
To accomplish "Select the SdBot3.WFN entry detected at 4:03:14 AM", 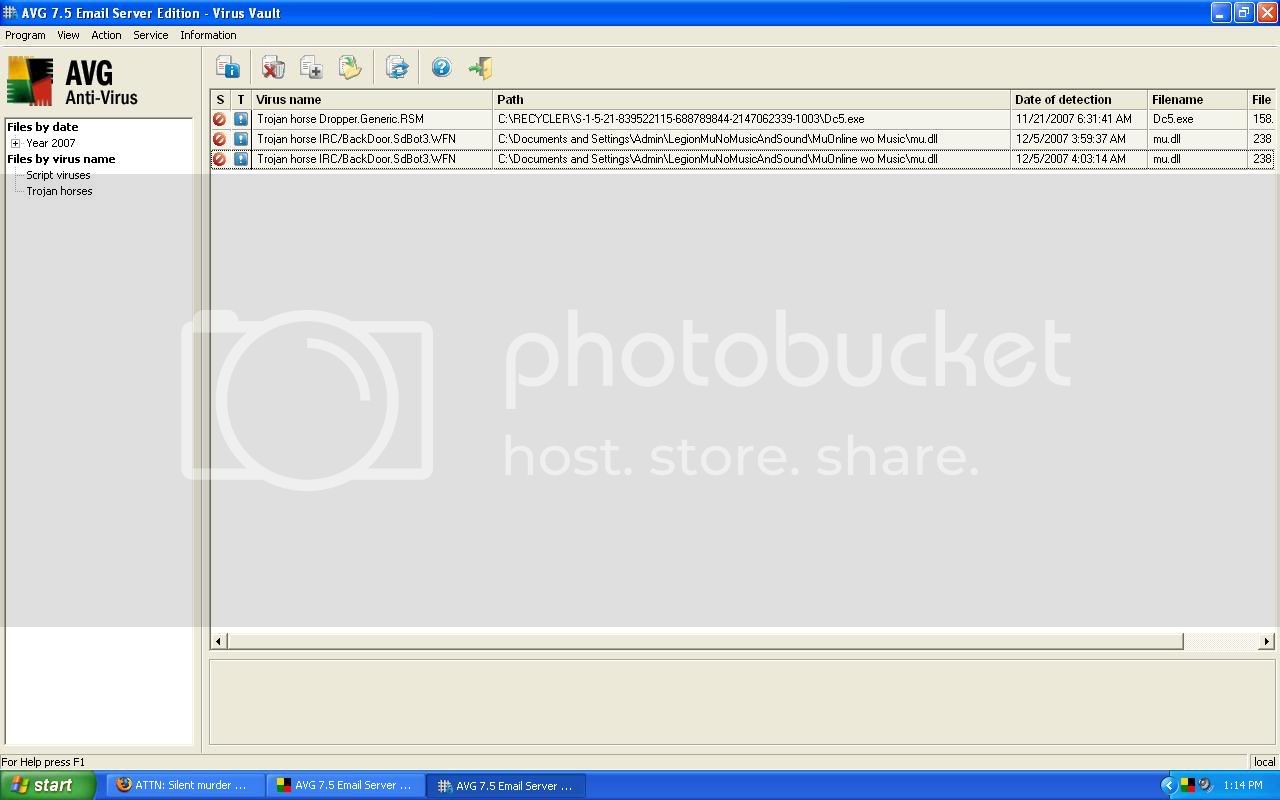I will [356, 159].
